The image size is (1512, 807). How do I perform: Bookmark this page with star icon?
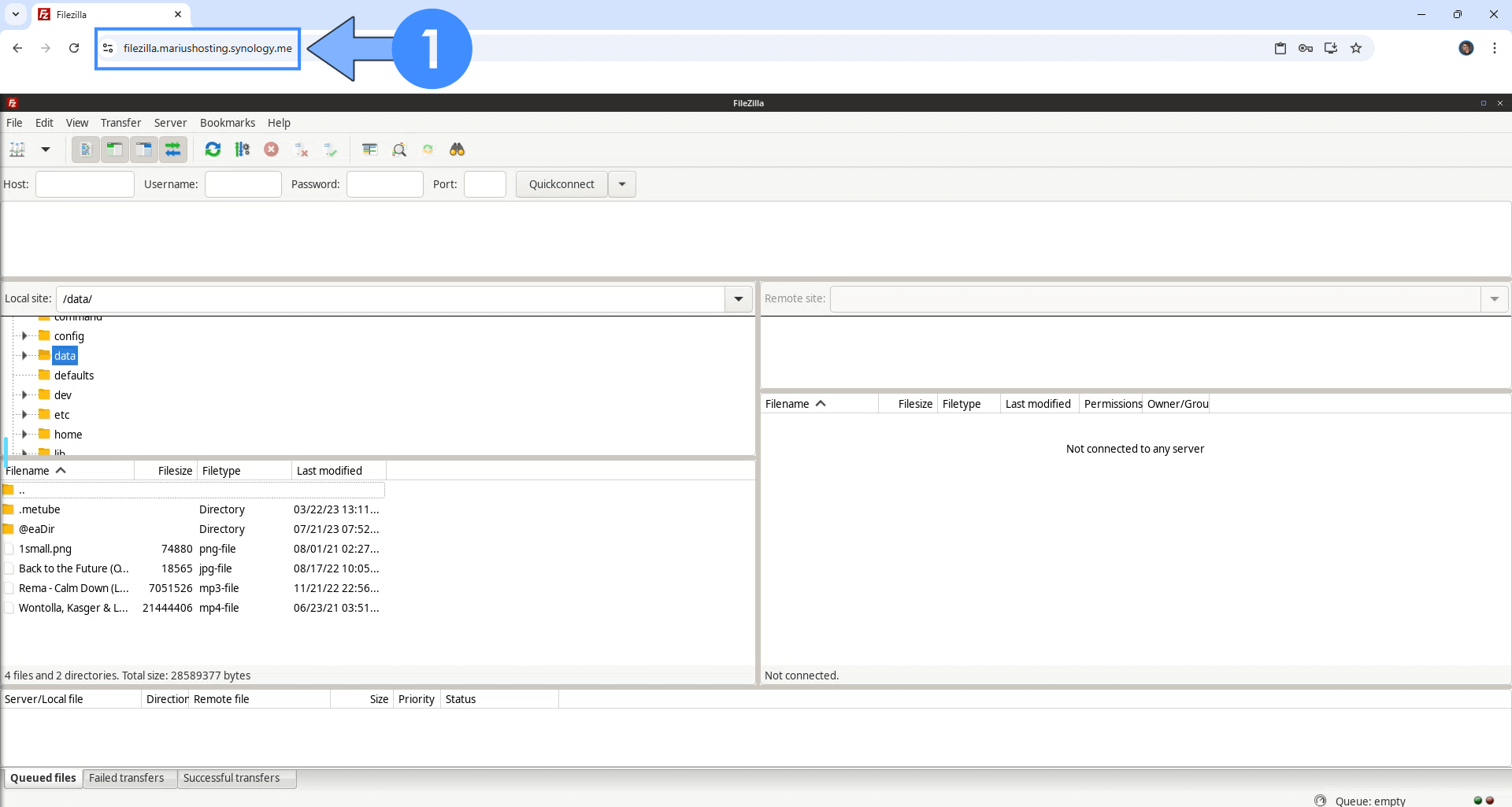pos(1356,49)
